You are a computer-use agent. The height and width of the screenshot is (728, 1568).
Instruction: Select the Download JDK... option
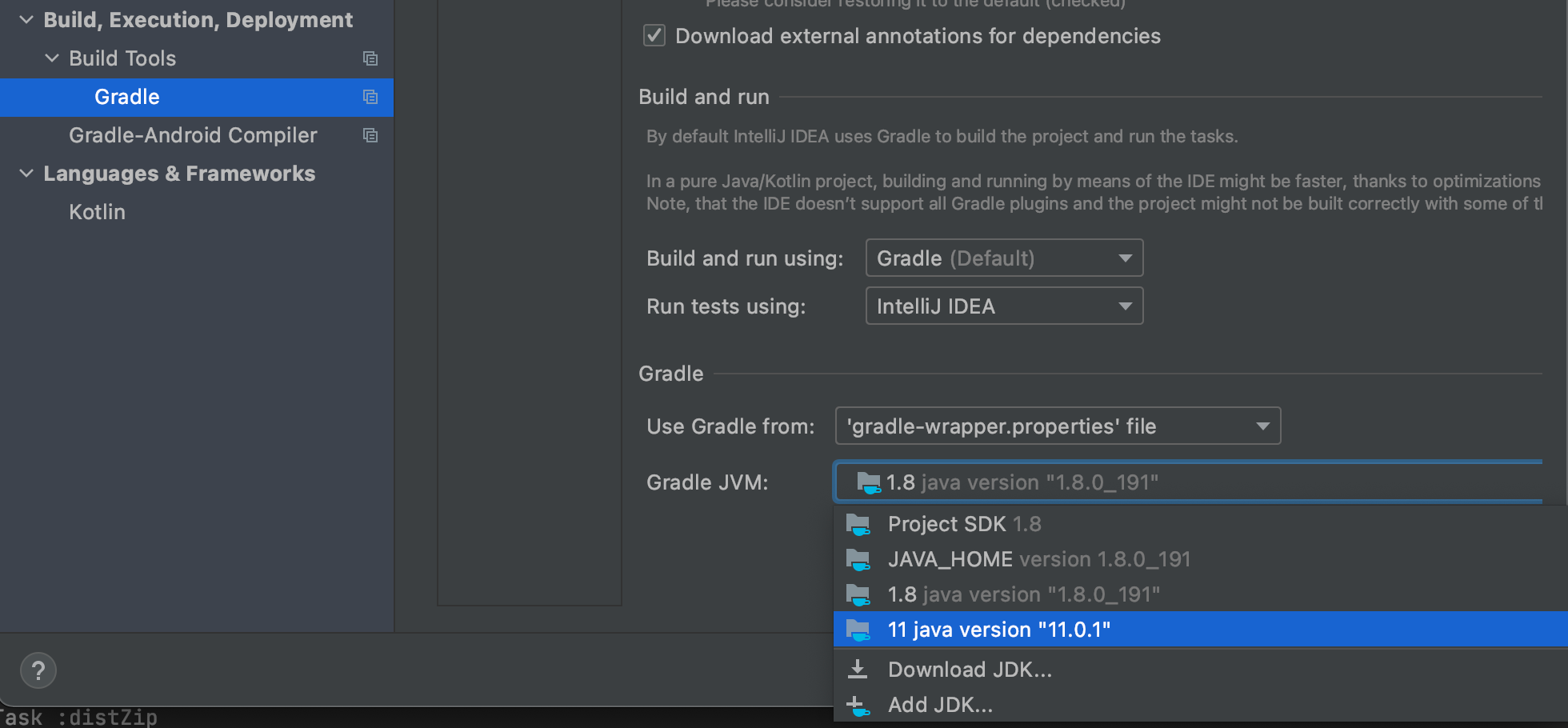point(1200,669)
